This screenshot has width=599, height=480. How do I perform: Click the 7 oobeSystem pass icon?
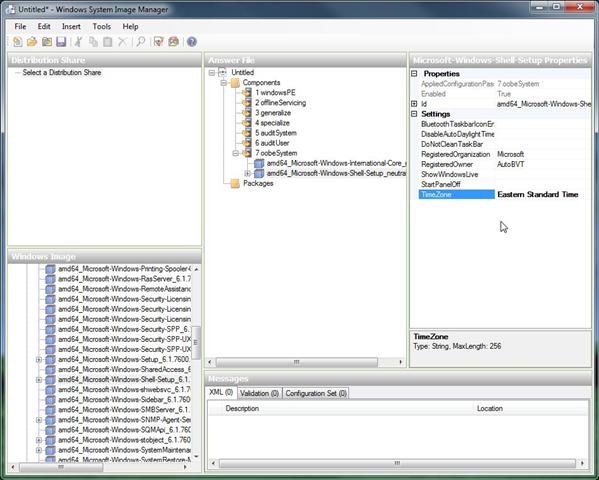click(247, 153)
